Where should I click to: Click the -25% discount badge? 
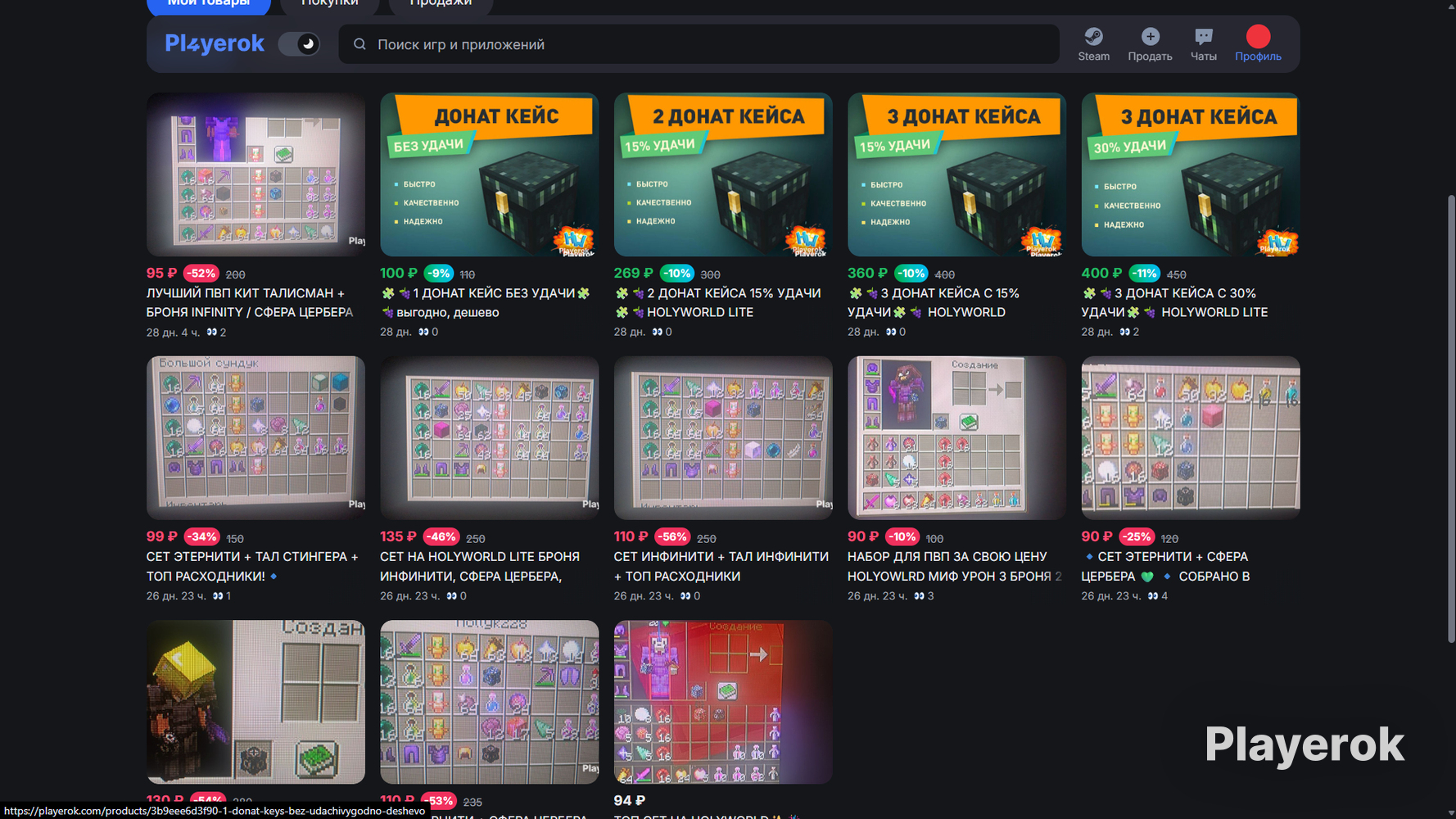point(1137,537)
